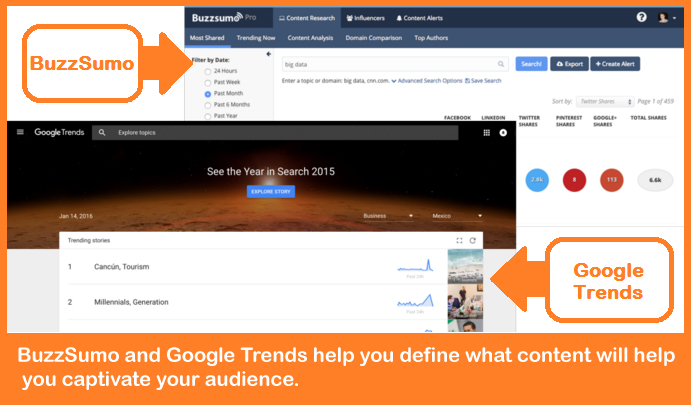The image size is (691, 405).
Task: Open the Google apps grid icon
Action: pos(487,133)
